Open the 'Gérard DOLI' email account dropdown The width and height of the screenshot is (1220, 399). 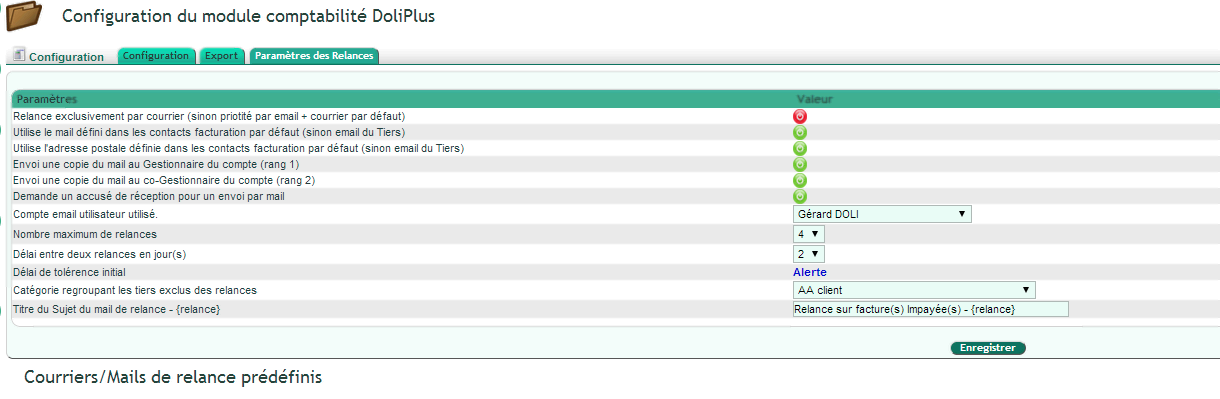[882, 214]
